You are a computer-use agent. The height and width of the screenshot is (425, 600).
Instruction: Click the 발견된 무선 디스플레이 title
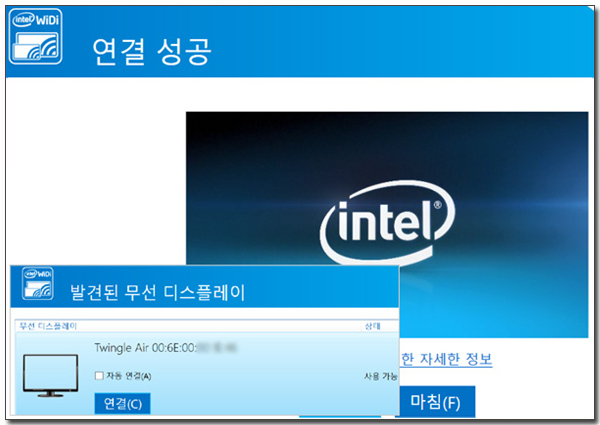click(x=157, y=293)
